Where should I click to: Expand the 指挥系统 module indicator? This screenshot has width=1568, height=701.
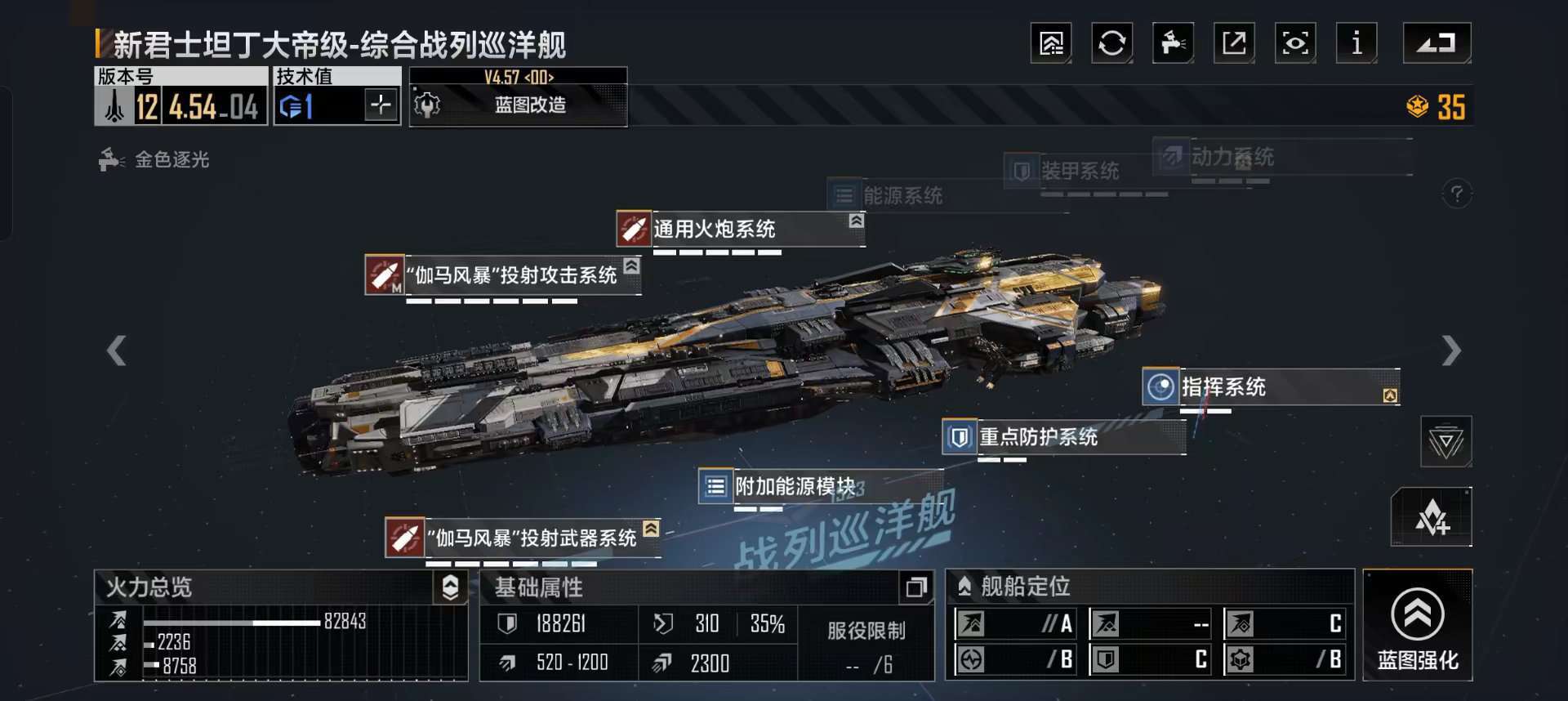click(1390, 395)
